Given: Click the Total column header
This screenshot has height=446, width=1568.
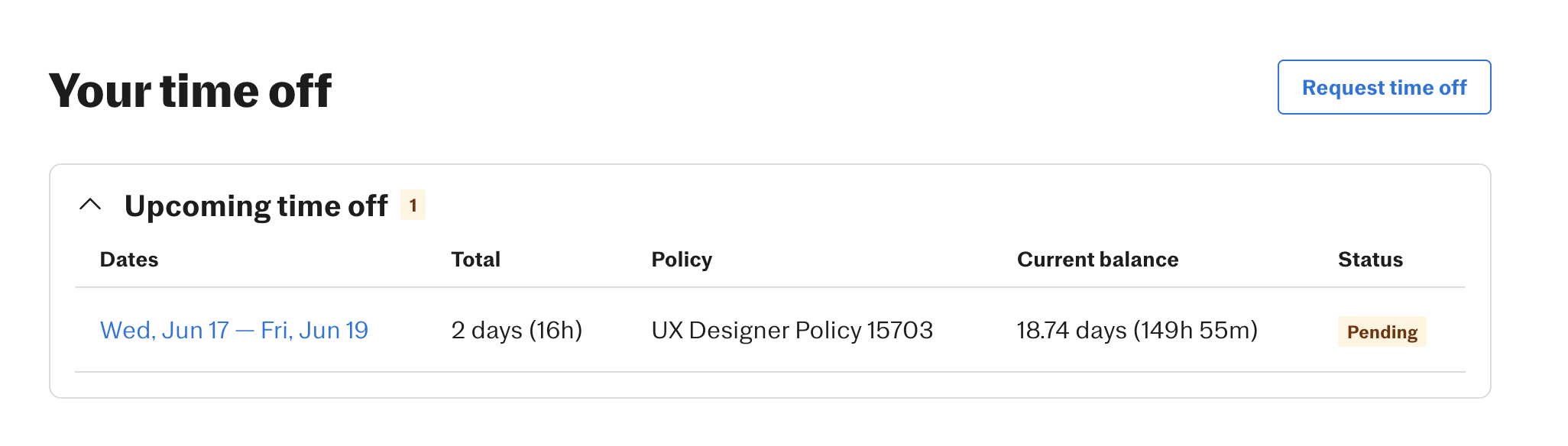Looking at the screenshot, I should tap(475, 260).
